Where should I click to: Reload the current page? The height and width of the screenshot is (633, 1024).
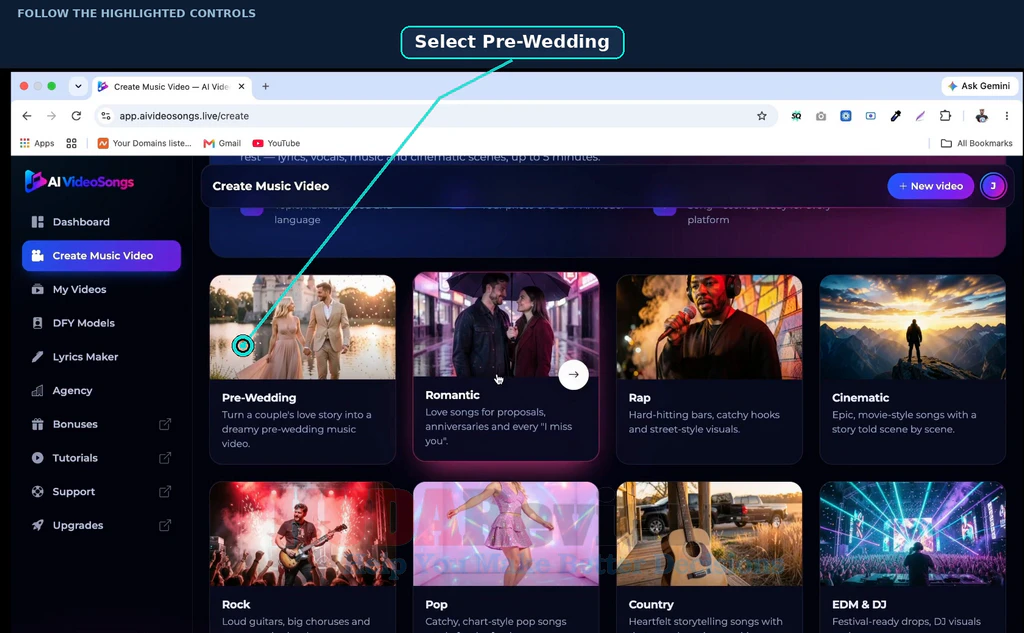click(76, 116)
